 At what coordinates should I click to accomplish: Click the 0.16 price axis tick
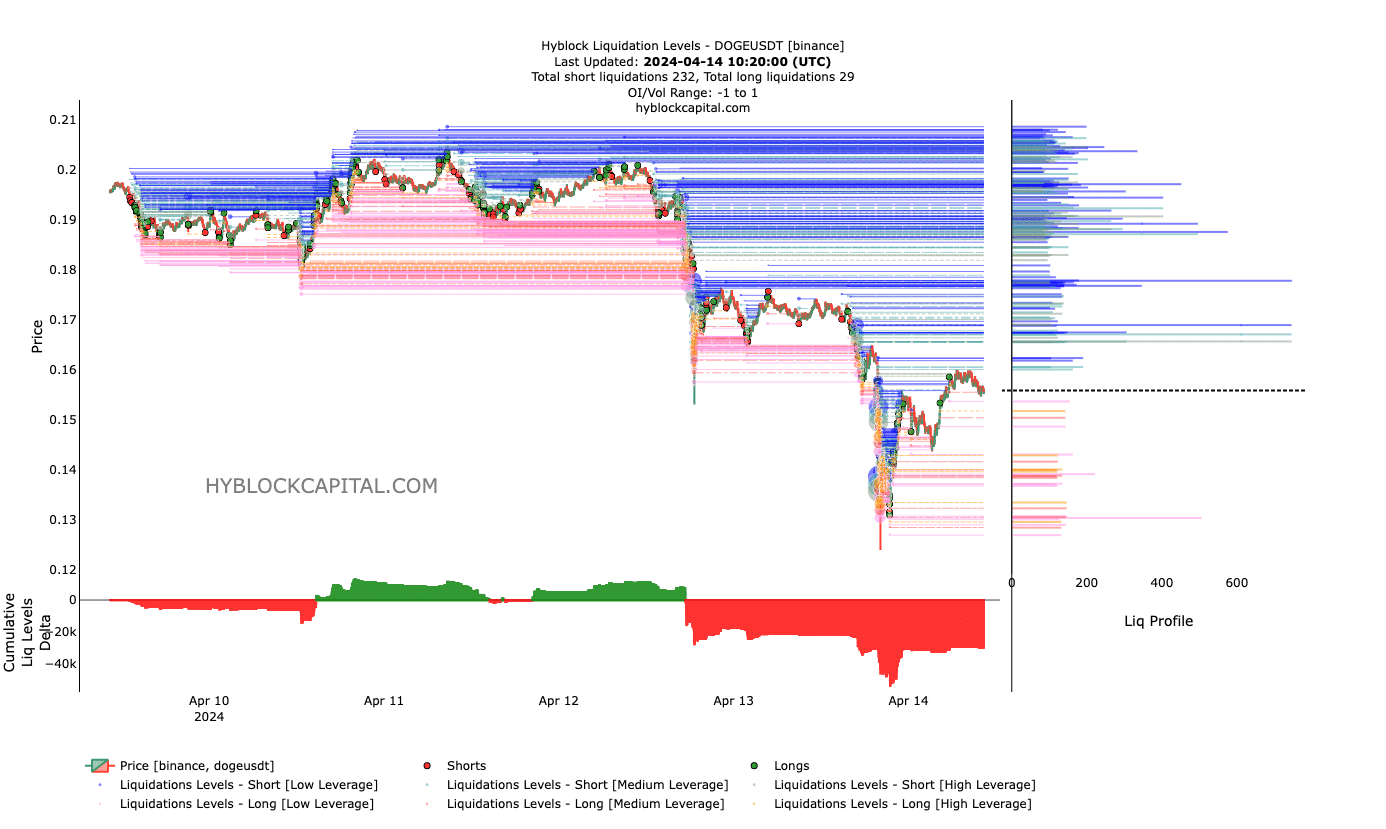tap(63, 370)
